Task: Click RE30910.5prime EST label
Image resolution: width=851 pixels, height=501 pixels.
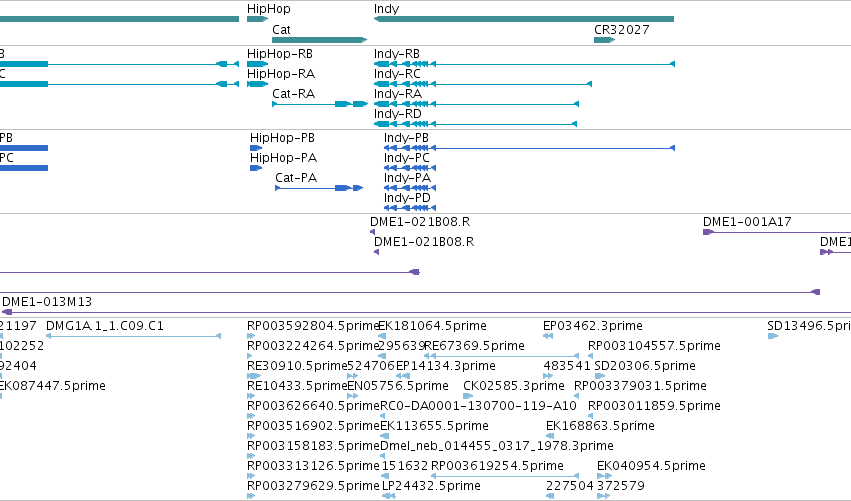Action: [296, 366]
